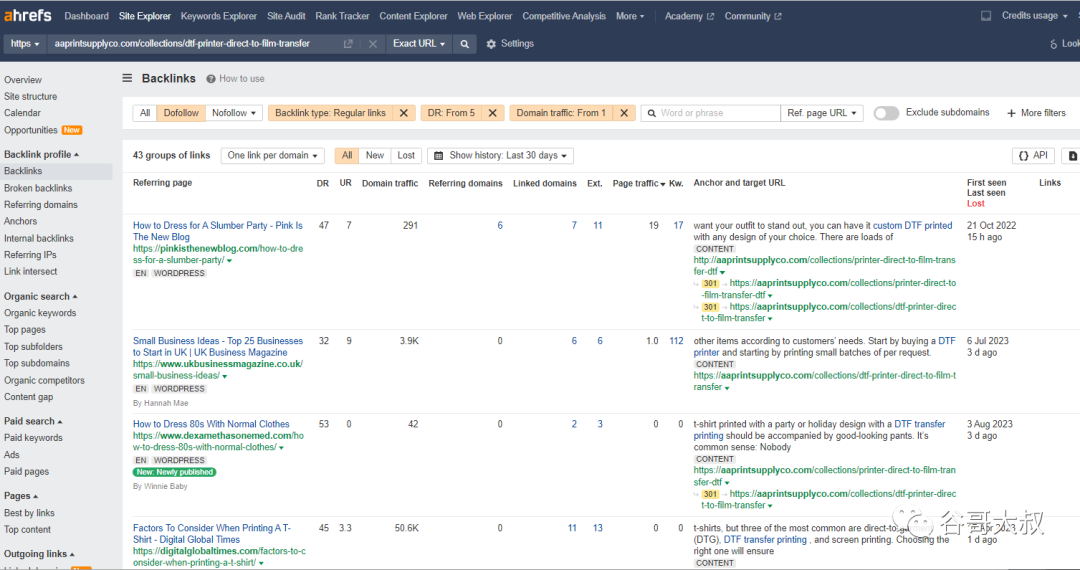This screenshot has width=1080, height=570.
Task: Expand ukbusinessmagazine.co.uk referring URL caret
Action: 225,377
